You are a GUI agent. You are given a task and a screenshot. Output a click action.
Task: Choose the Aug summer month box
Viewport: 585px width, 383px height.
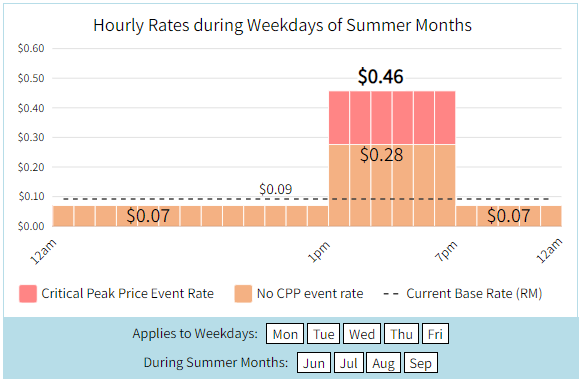coord(384,363)
